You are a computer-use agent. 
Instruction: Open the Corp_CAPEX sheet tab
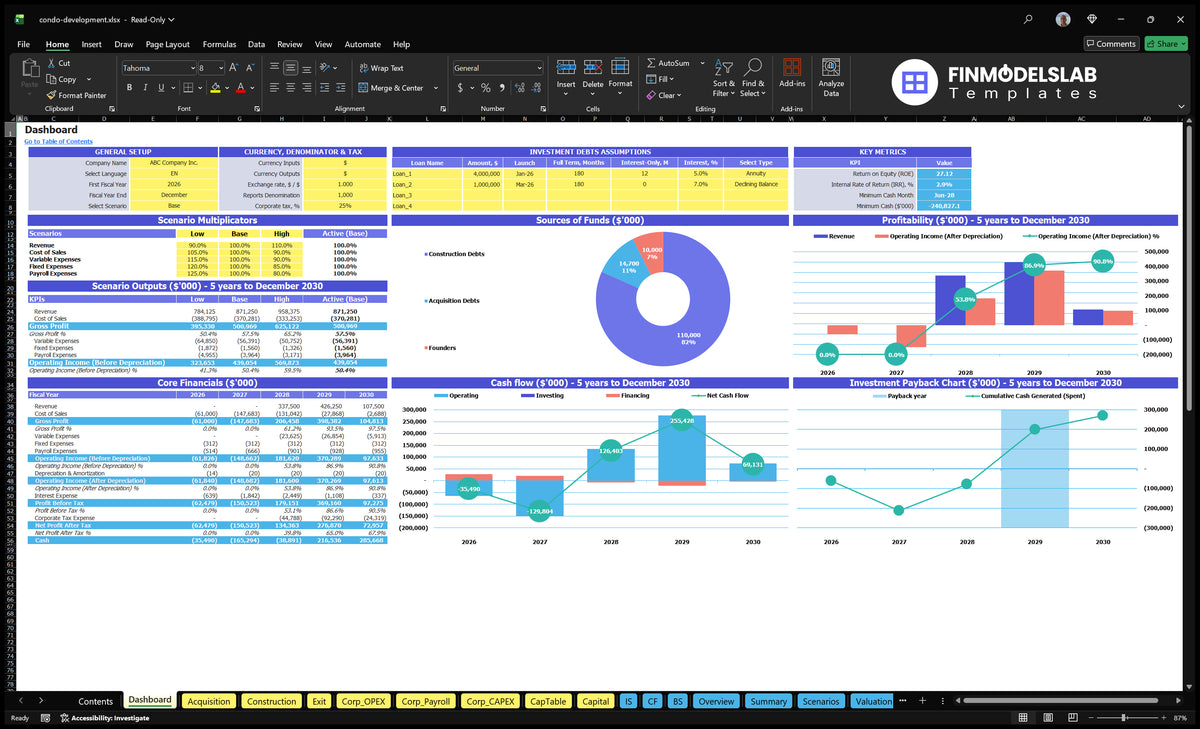tap(490, 701)
